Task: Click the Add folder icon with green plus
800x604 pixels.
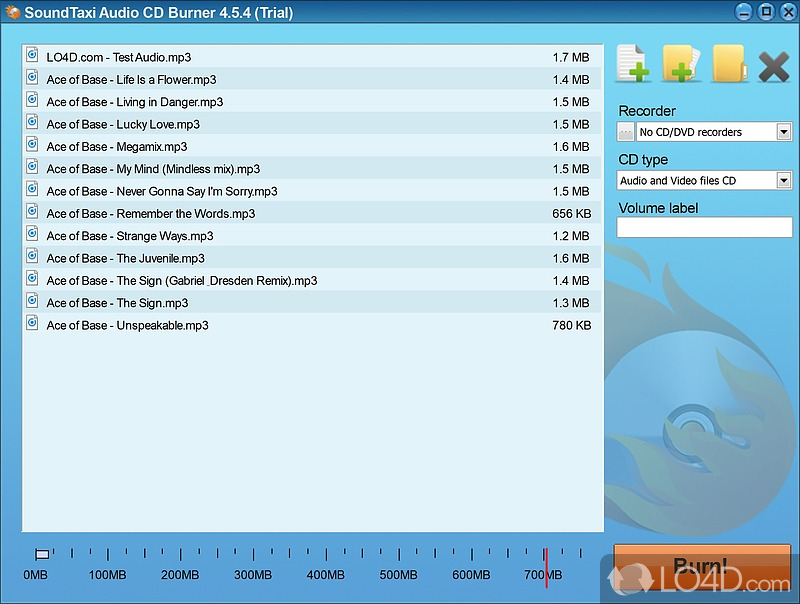Action: 681,64
